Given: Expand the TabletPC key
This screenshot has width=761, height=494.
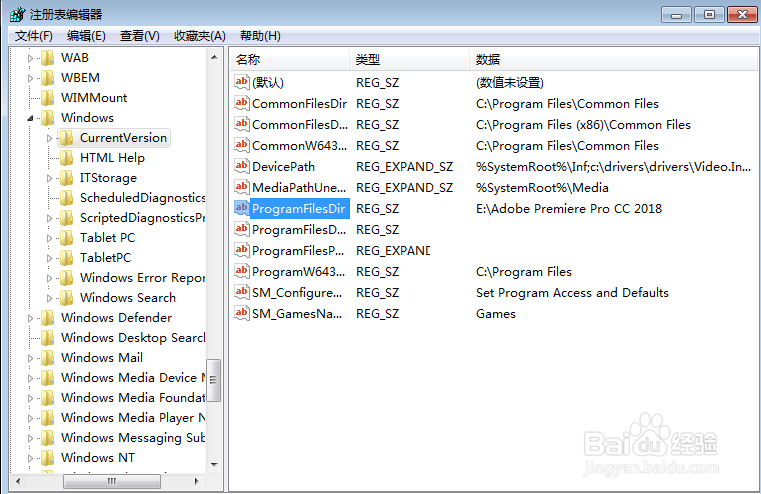Looking at the screenshot, I should (x=49, y=258).
